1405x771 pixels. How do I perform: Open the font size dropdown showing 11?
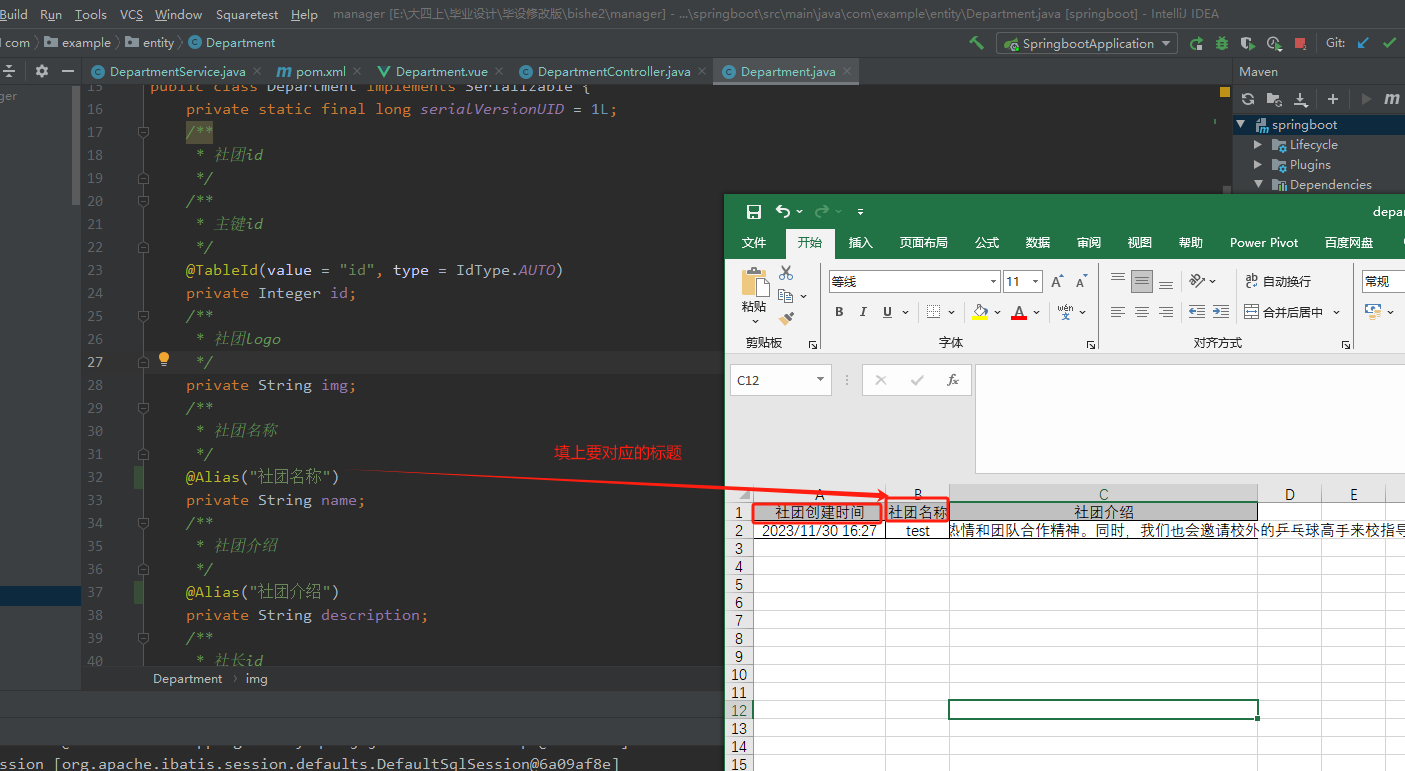(1035, 281)
